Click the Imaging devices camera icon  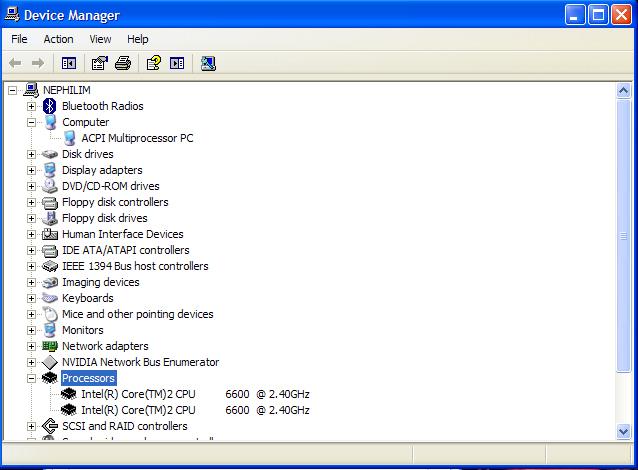point(50,282)
